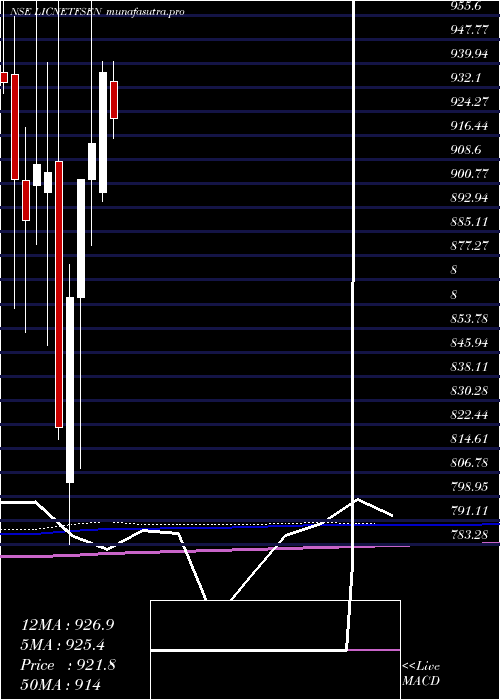Click the 853.78 price axis label
This screenshot has height=700, width=500.
[470, 319]
